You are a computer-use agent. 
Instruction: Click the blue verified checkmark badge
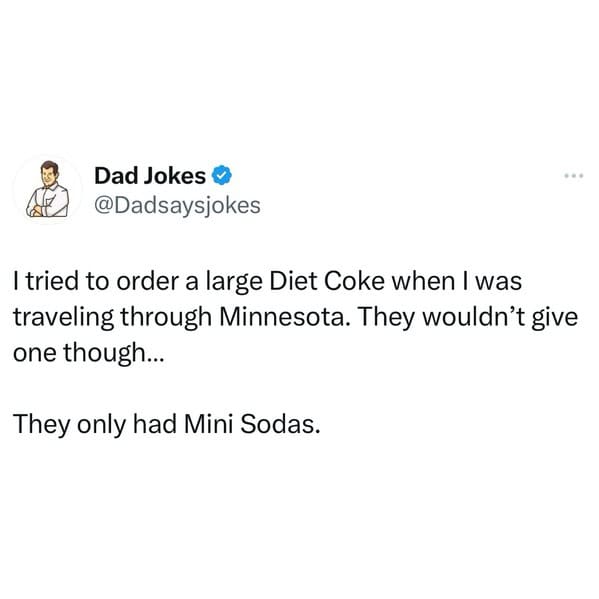(222, 176)
